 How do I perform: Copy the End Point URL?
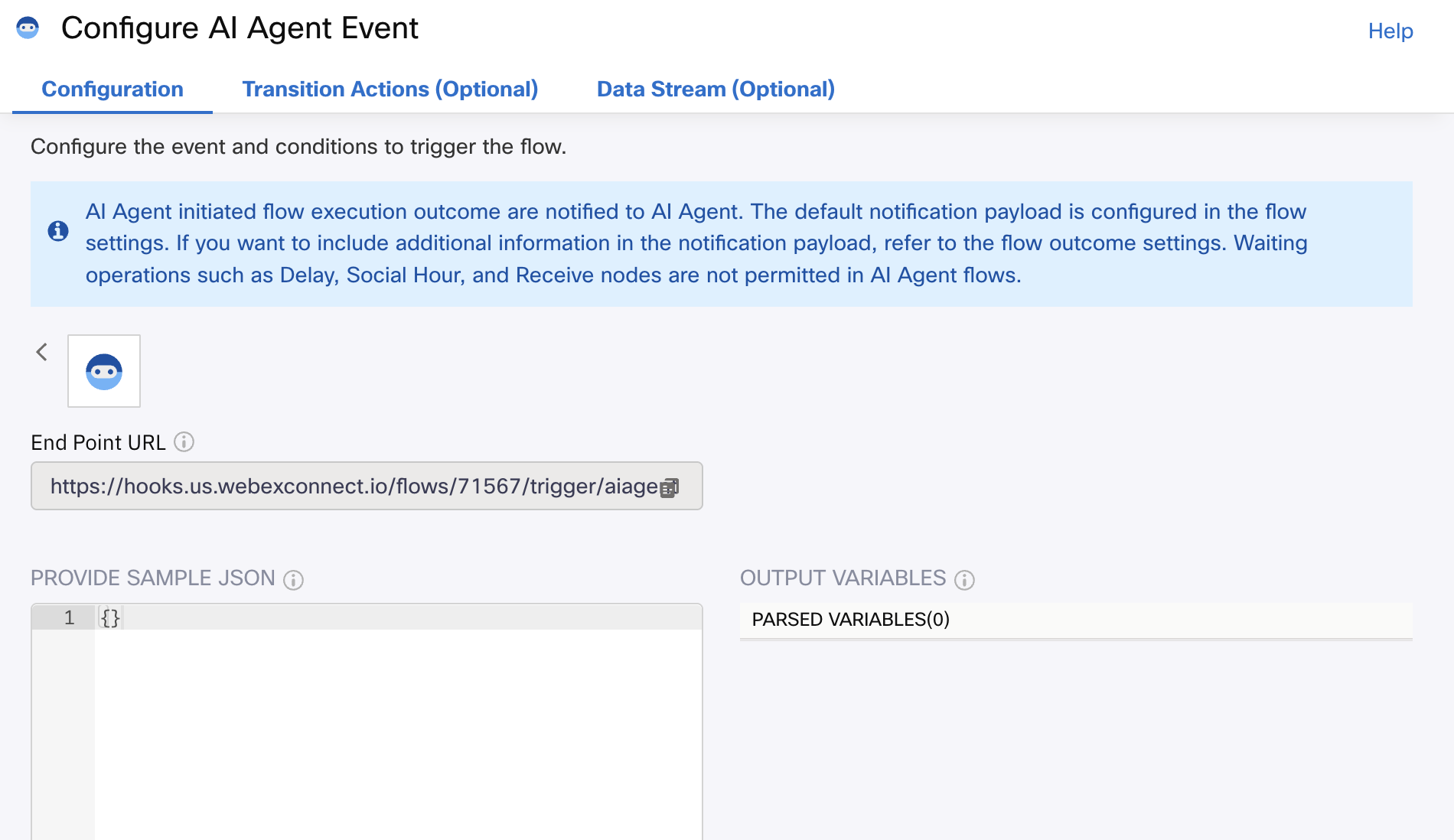pos(670,487)
